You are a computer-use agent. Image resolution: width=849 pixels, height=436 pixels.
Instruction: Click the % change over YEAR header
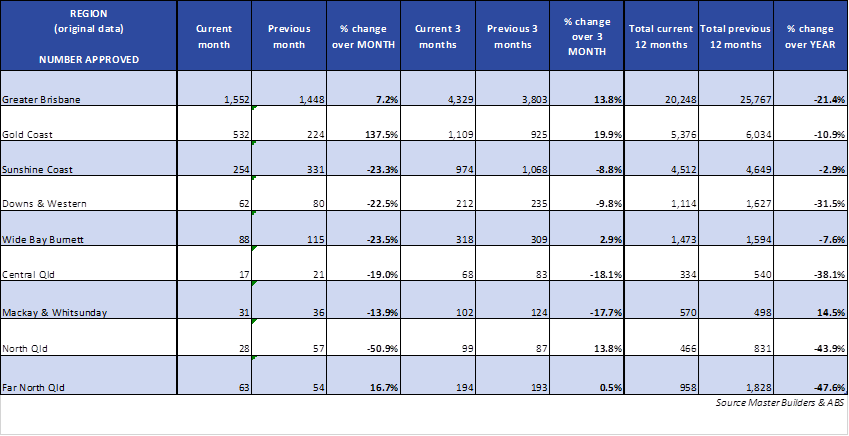click(x=811, y=36)
